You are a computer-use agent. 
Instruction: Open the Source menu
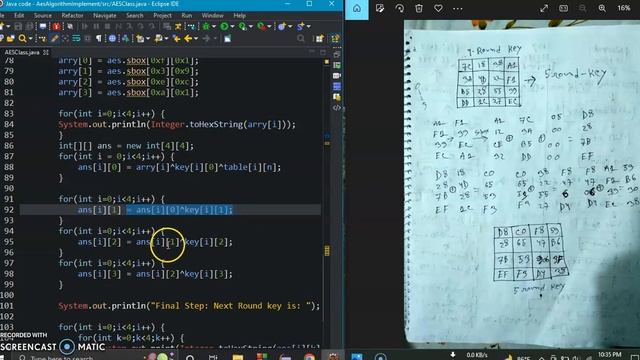pyautogui.click(x=43, y=16)
